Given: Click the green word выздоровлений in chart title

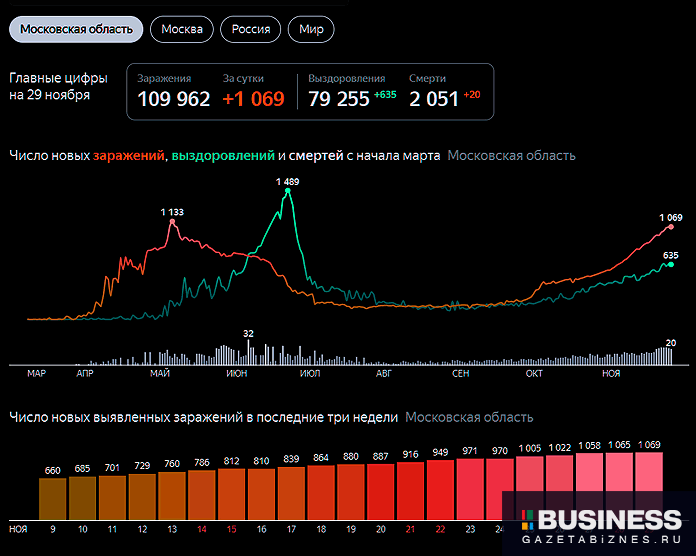Looking at the screenshot, I should pos(223,155).
